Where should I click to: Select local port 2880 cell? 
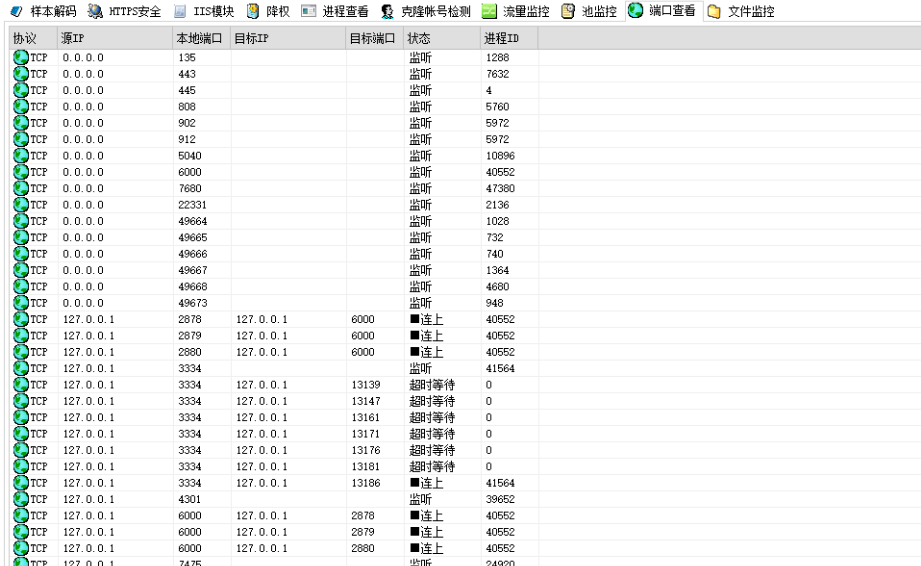(190, 352)
